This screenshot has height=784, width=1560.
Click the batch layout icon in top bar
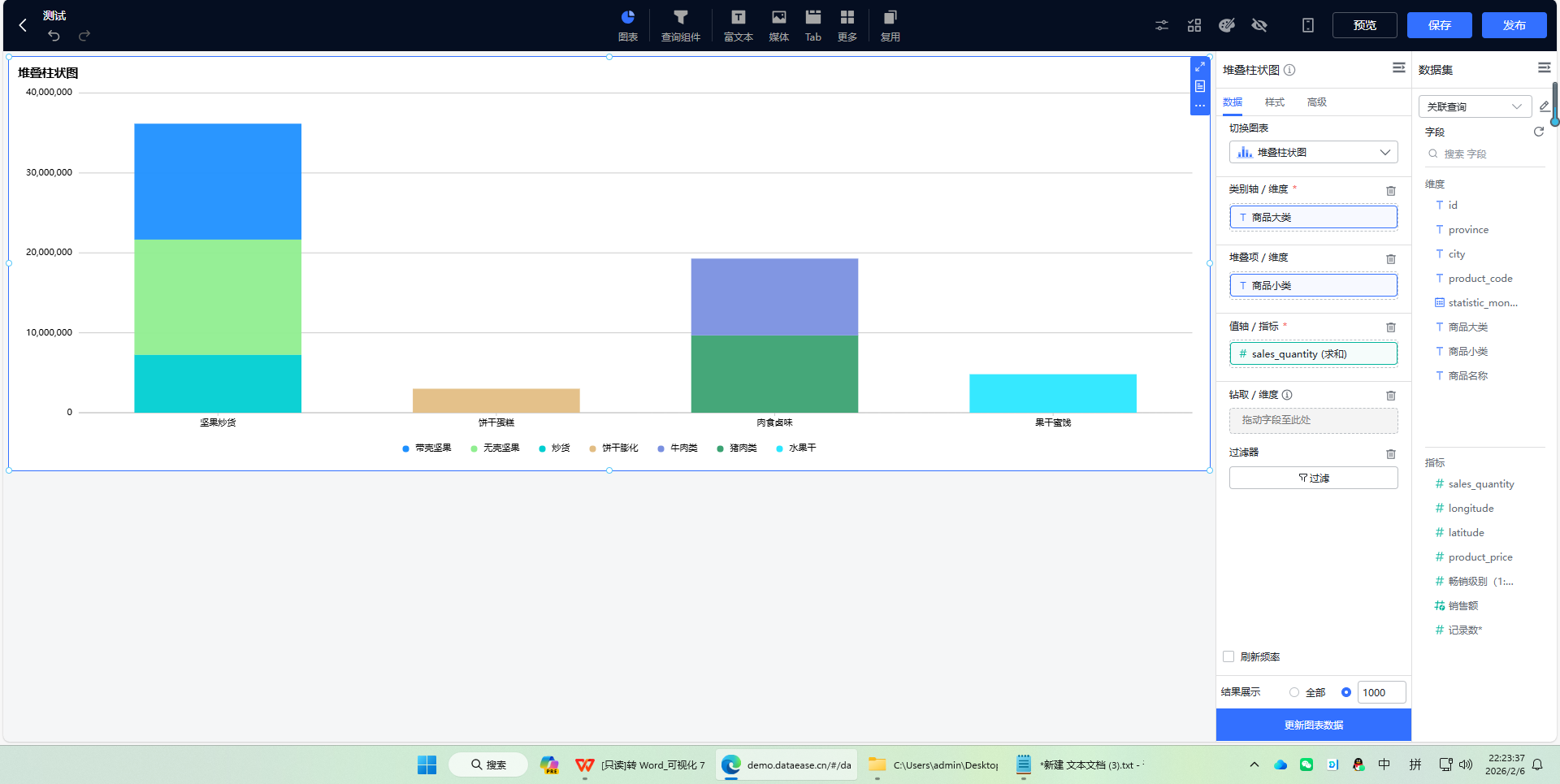point(1194,25)
